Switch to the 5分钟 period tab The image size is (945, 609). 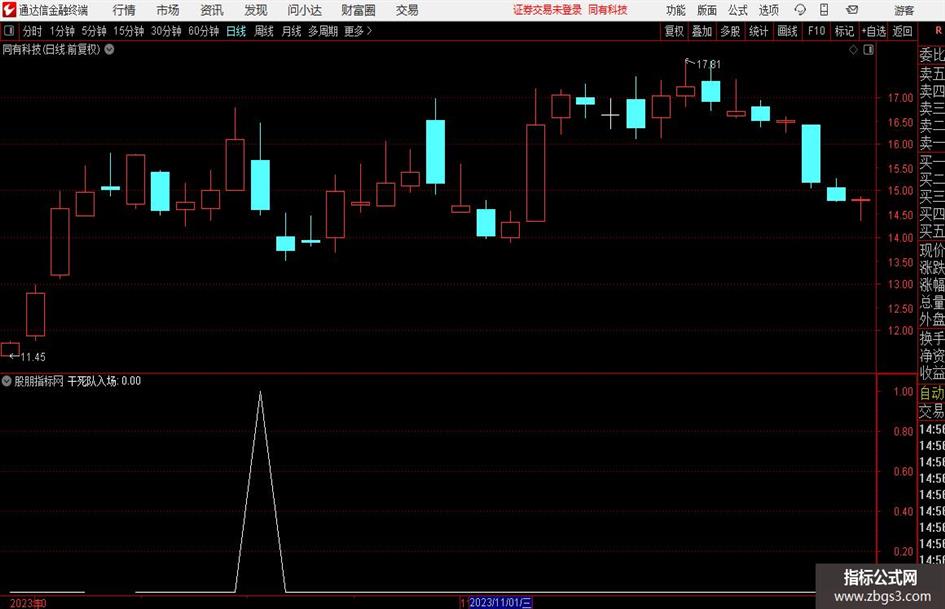94,31
